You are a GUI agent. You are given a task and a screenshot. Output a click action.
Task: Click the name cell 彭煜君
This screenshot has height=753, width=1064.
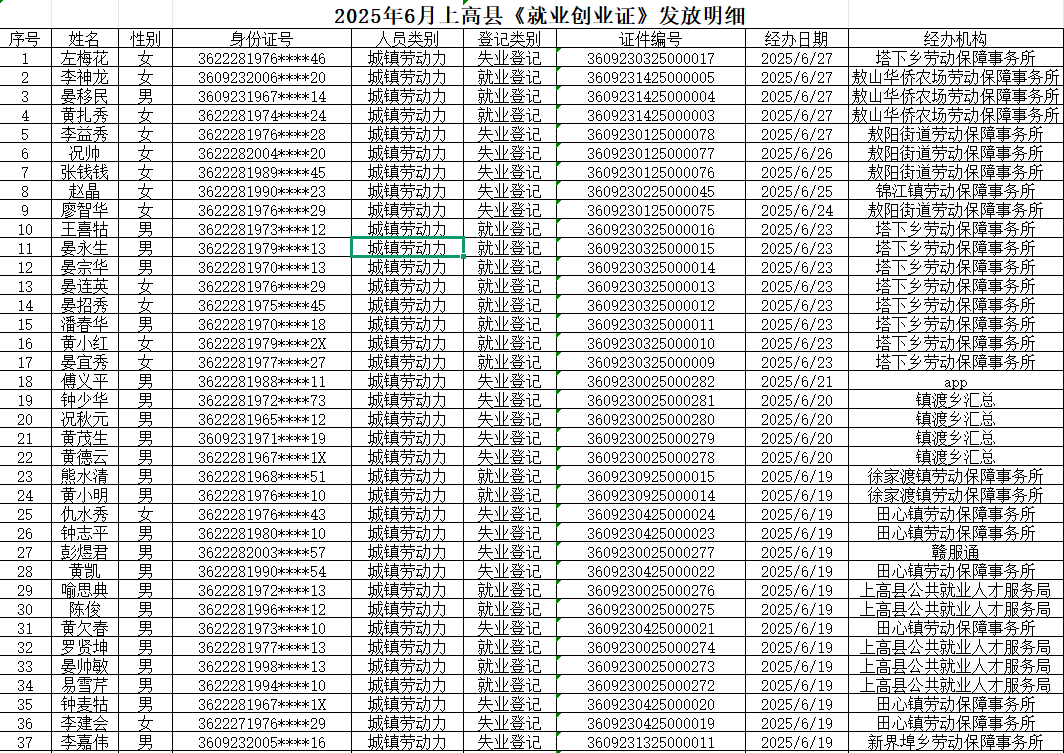coord(85,552)
